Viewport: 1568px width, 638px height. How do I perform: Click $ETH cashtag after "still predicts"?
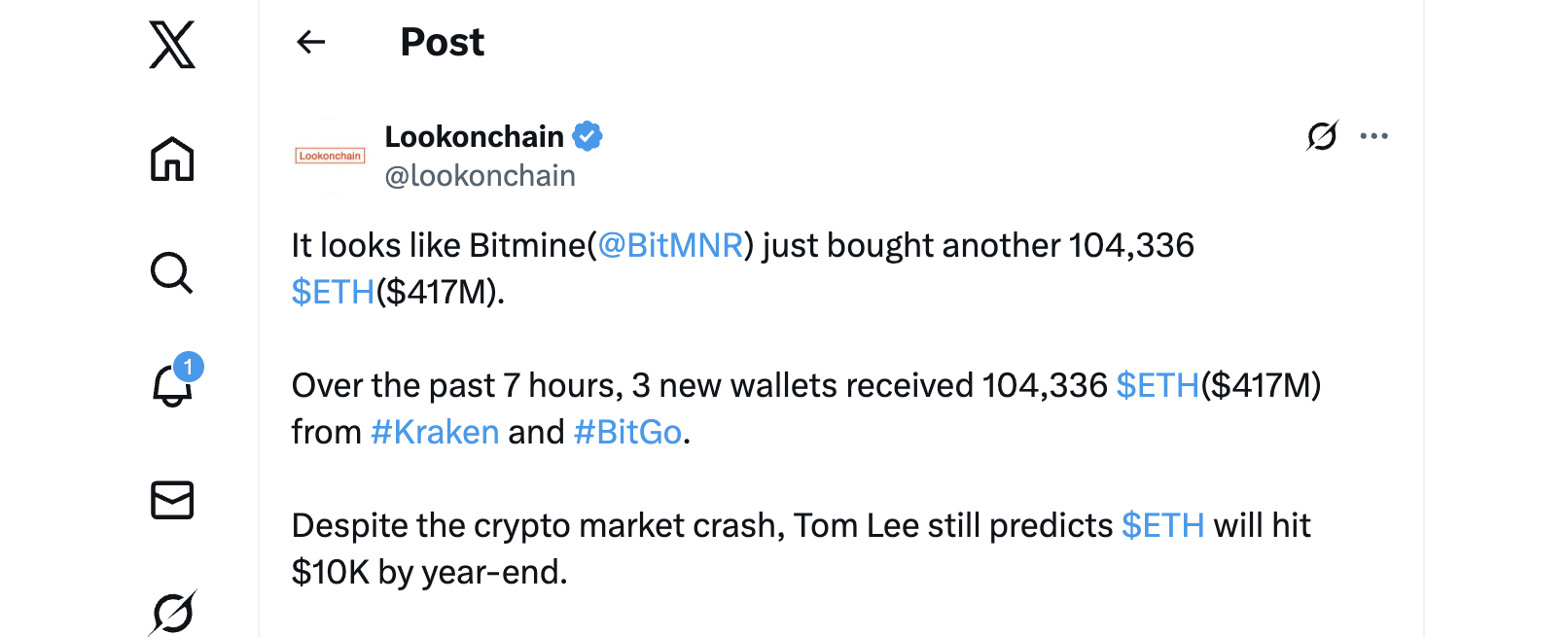1162,526
